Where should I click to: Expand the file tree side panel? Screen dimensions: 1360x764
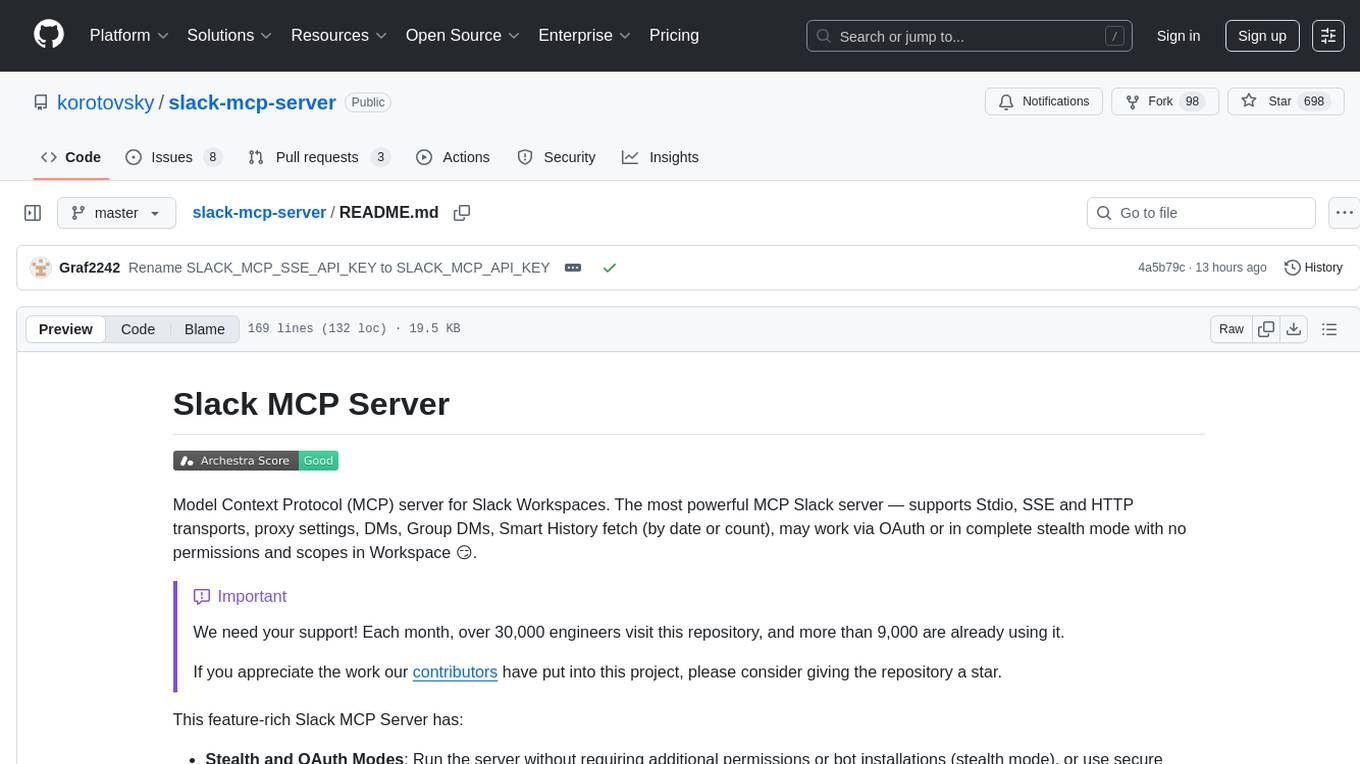(33, 213)
